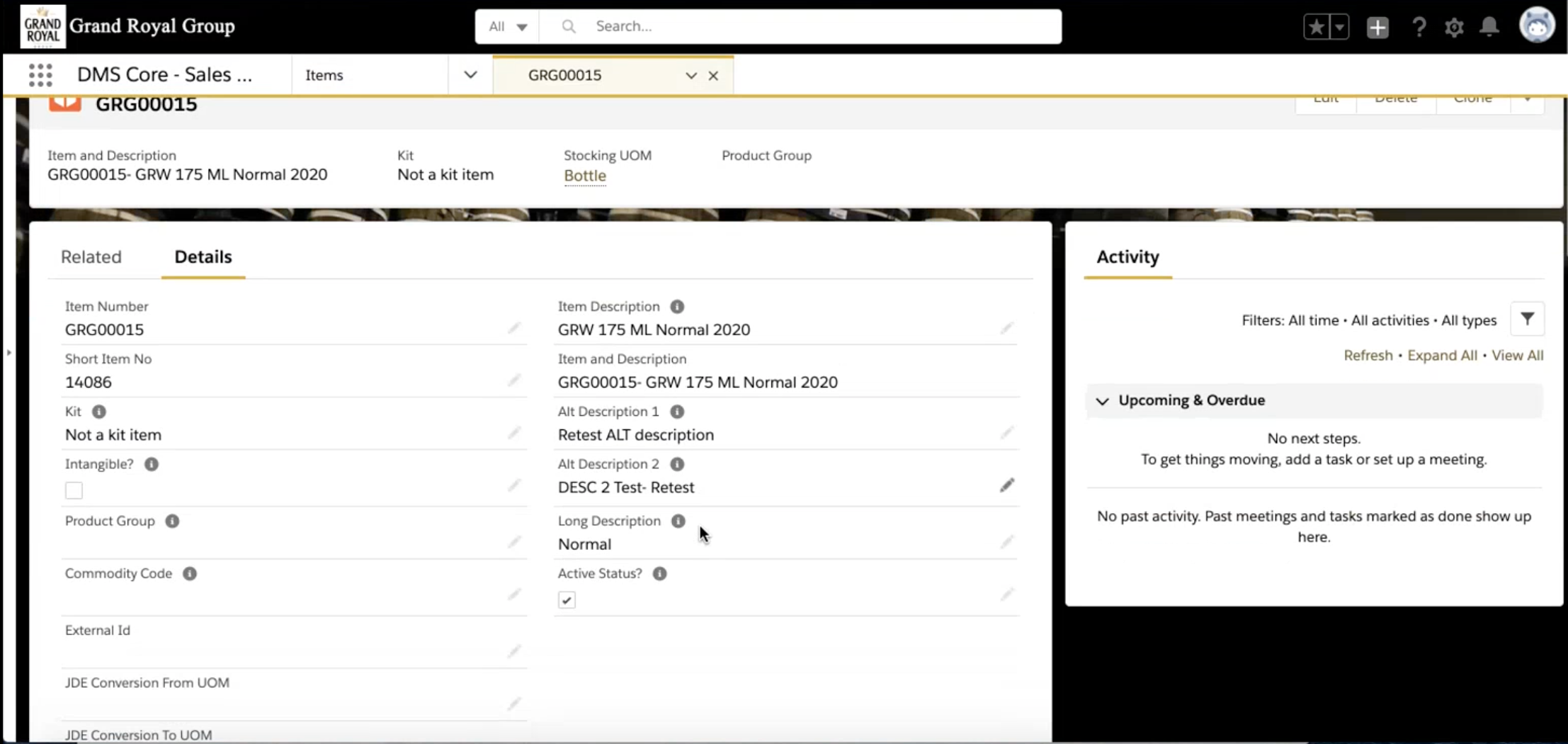Edit the Product Group pencil icon
Viewport: 1568px width, 744px height.
tap(514, 542)
